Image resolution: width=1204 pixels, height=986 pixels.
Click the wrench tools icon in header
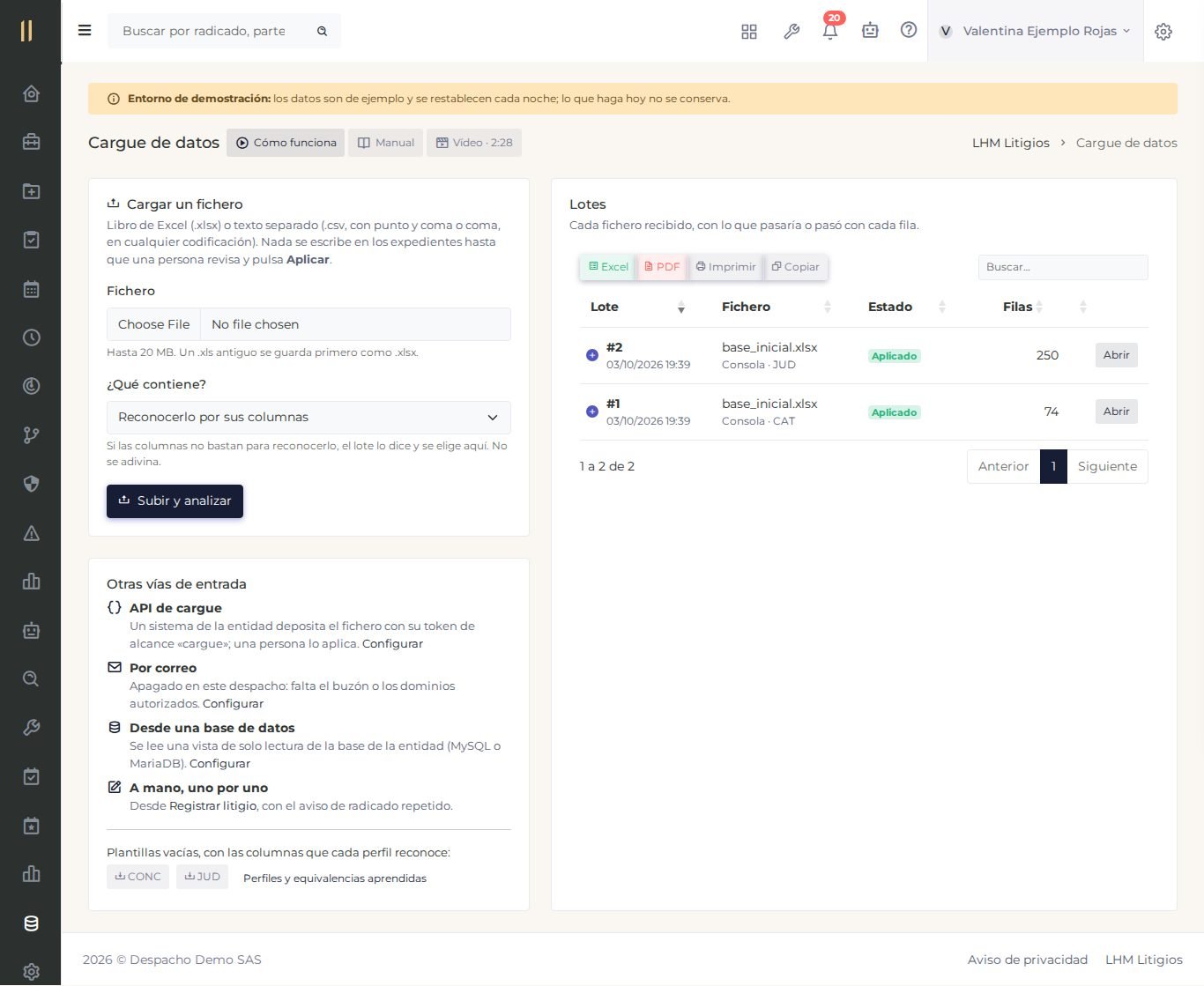tap(792, 31)
